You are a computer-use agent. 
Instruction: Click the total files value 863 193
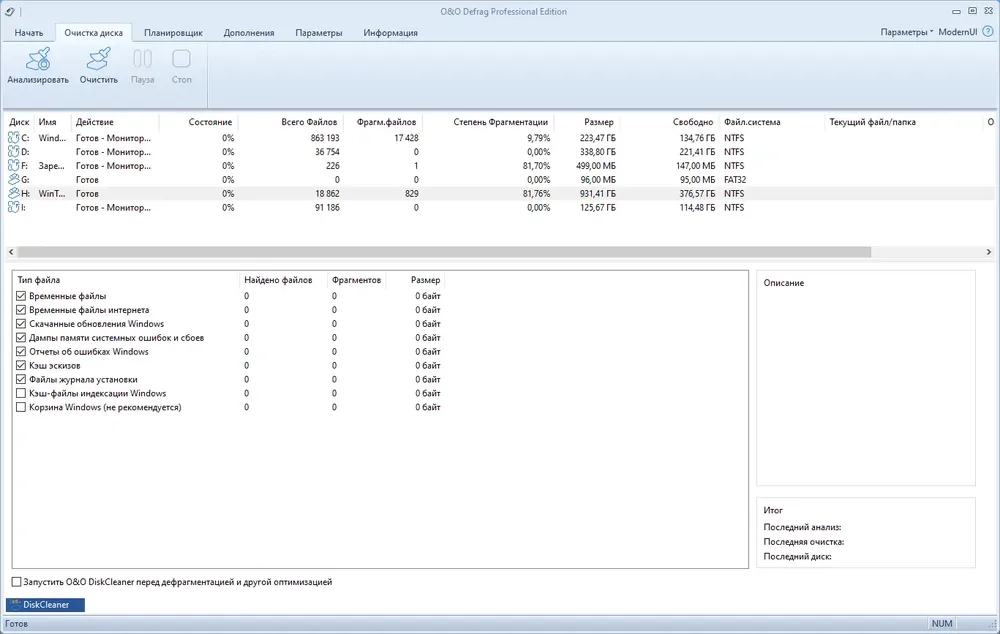pyautogui.click(x=325, y=138)
